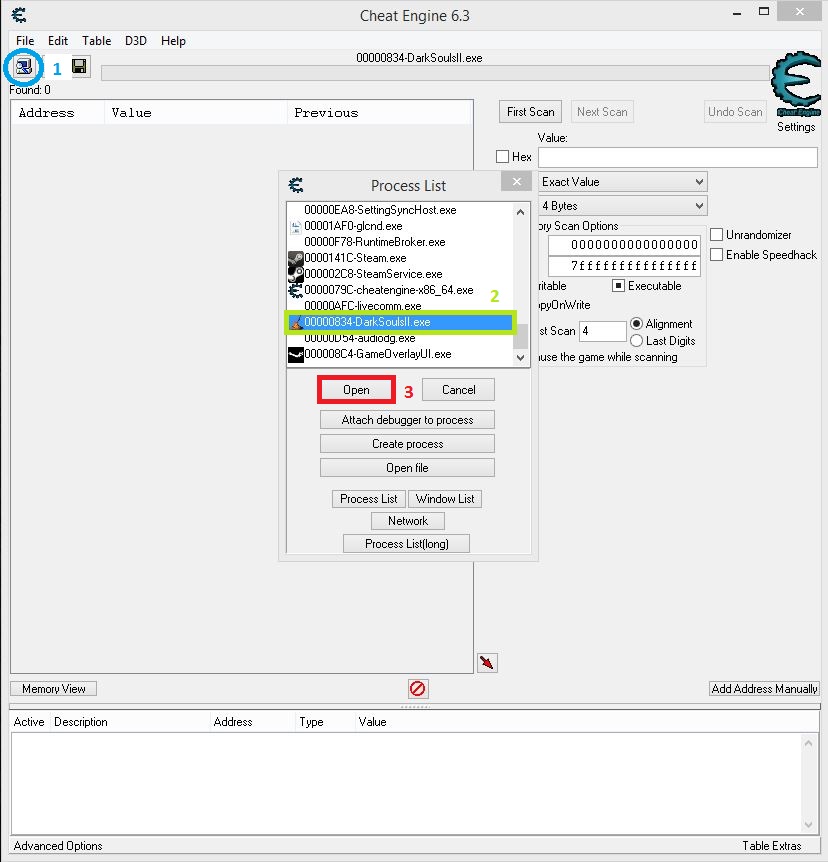Screen dimensions: 828x862
Task: Click the Description column header in cheat table
Action: 130,722
